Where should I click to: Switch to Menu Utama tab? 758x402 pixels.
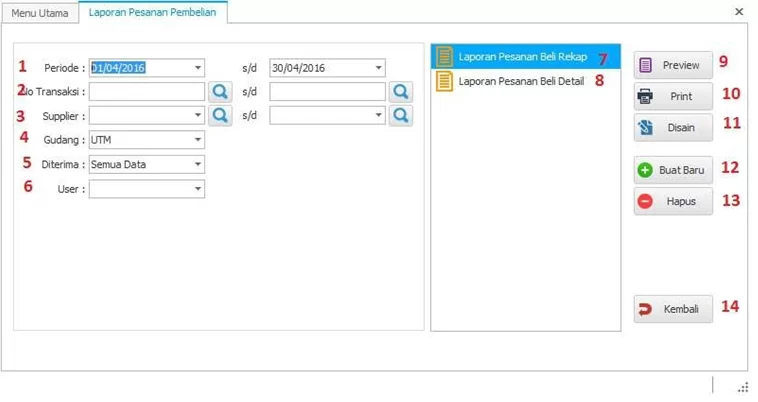tap(39, 12)
